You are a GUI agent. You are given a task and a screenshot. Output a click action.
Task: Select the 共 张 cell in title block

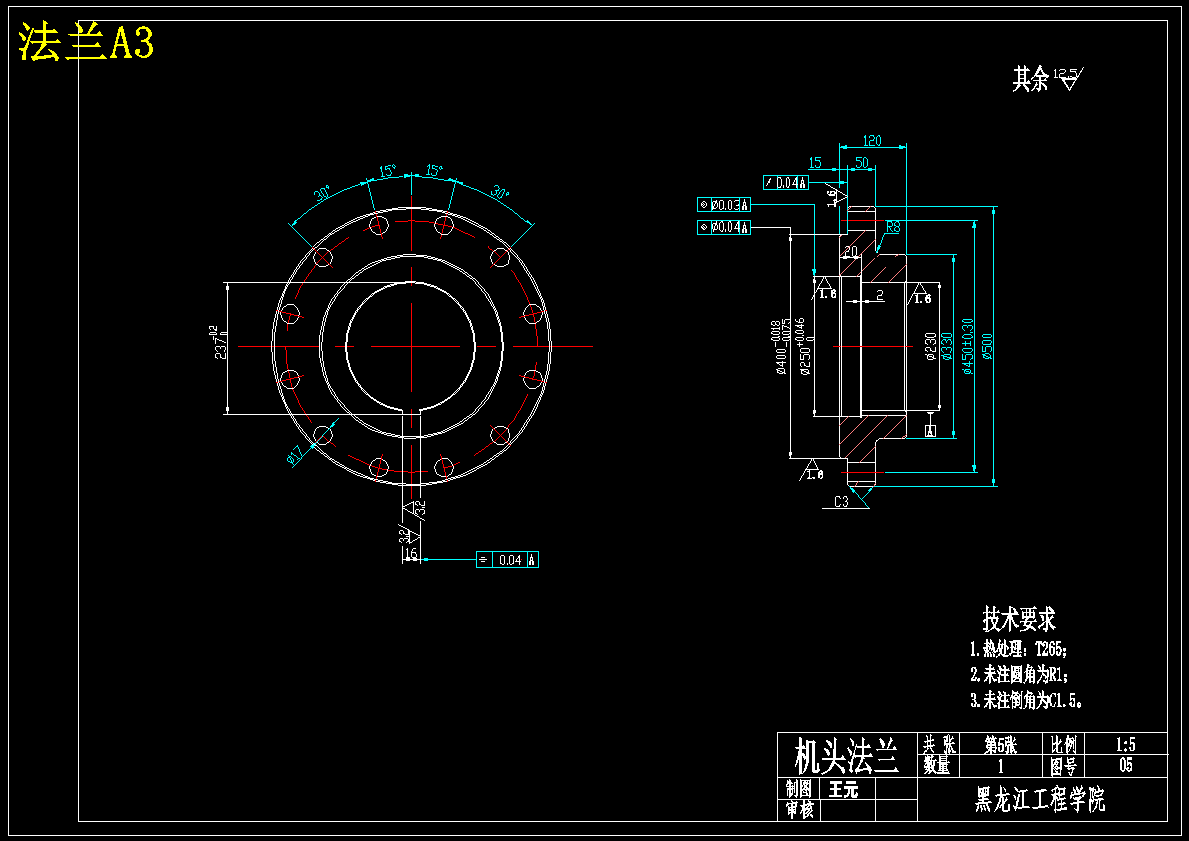(940, 744)
